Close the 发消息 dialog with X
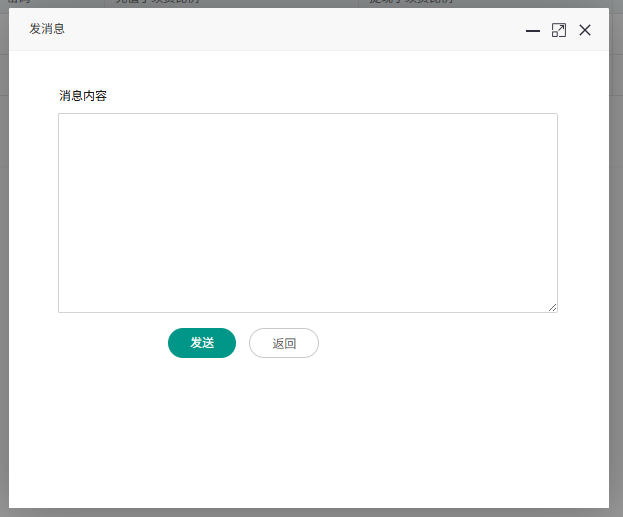Screen dimensions: 623x517 click(x=585, y=30)
